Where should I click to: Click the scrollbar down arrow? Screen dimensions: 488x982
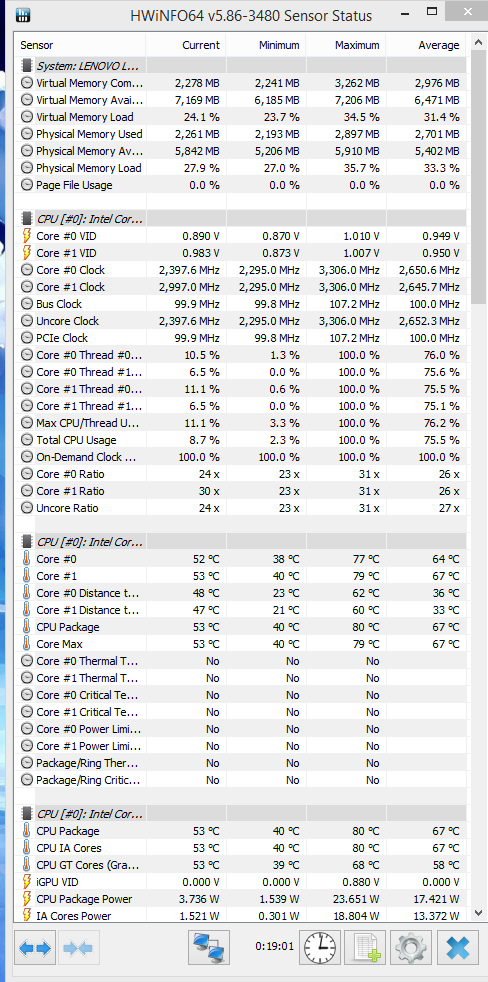[x=479, y=913]
